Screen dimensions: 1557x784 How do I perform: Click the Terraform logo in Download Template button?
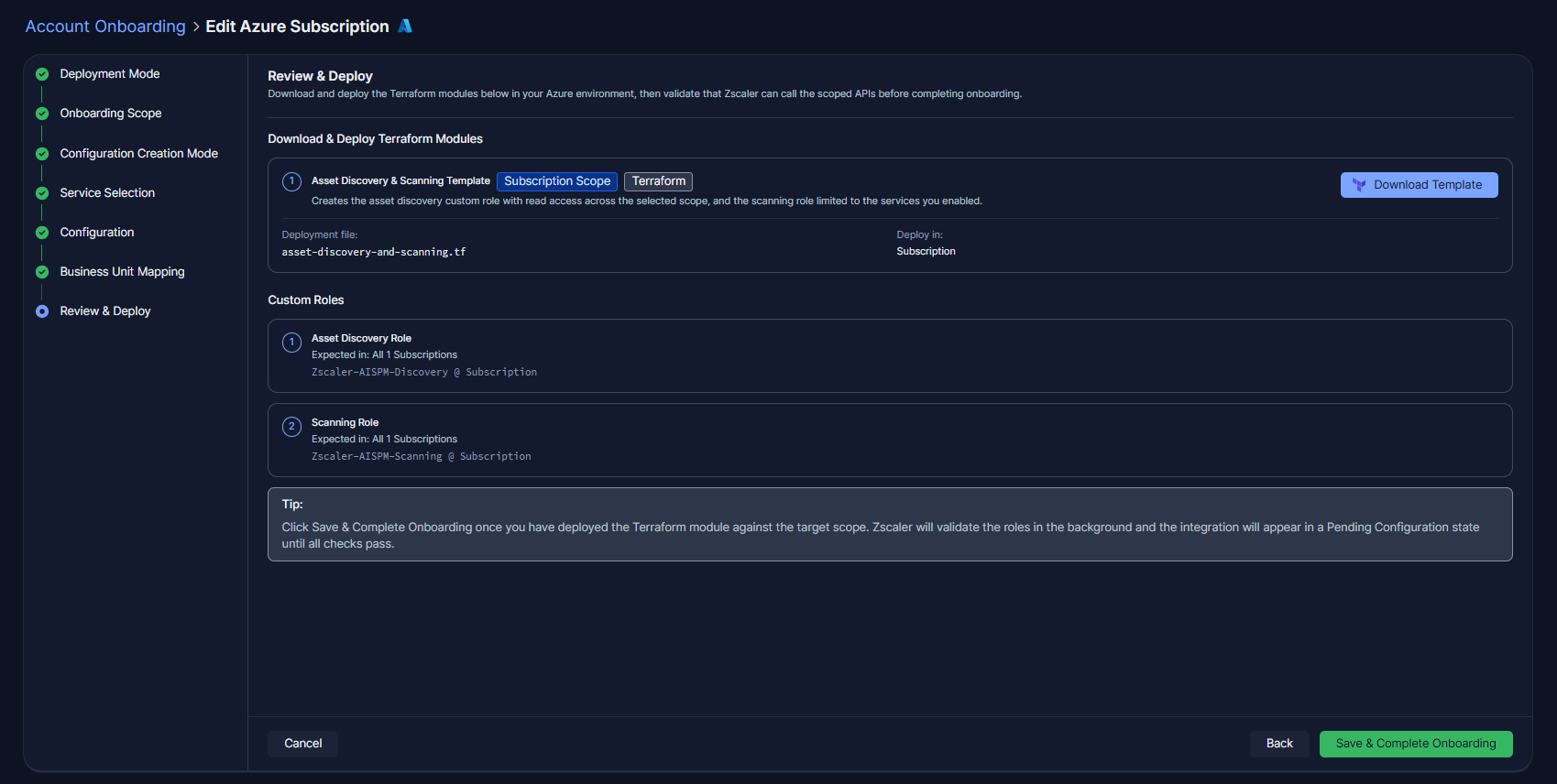tap(1359, 185)
